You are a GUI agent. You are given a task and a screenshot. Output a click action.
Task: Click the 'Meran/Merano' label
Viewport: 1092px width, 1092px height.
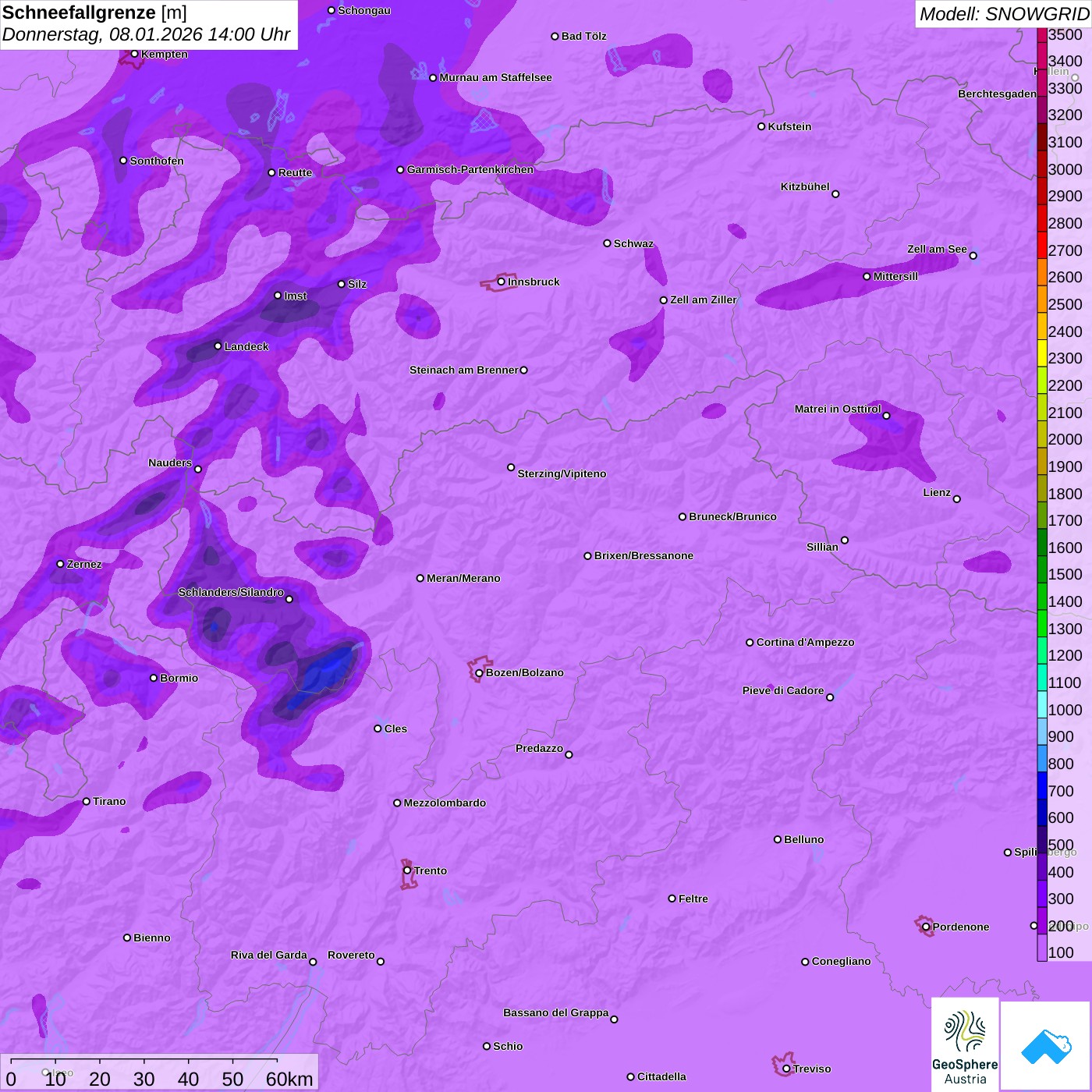point(463,578)
